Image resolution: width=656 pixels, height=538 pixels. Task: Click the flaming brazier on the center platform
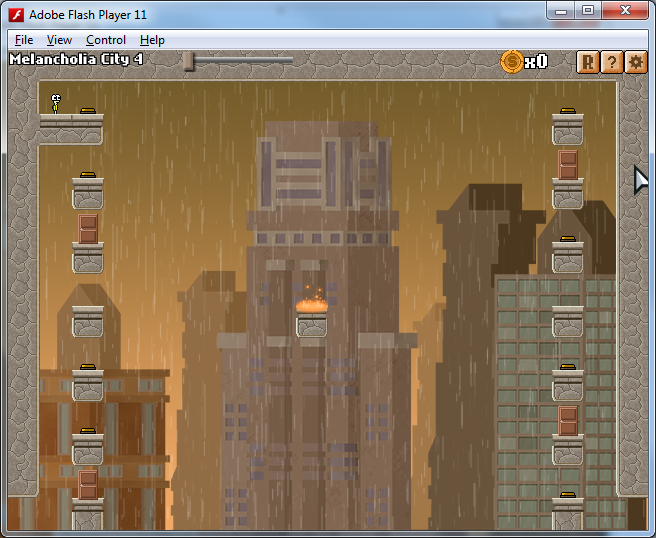tap(311, 301)
